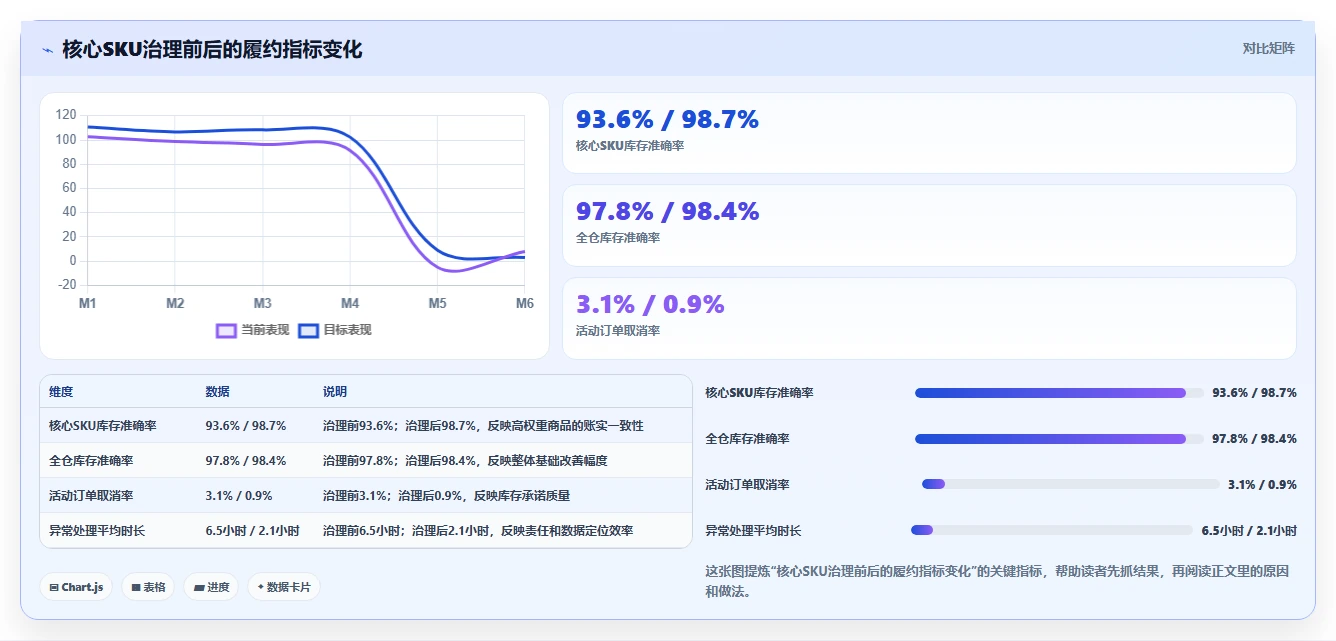Viewport: 1336px width, 641px height.
Task: Select the 数据卡片 tag chip
Action: coord(284,587)
